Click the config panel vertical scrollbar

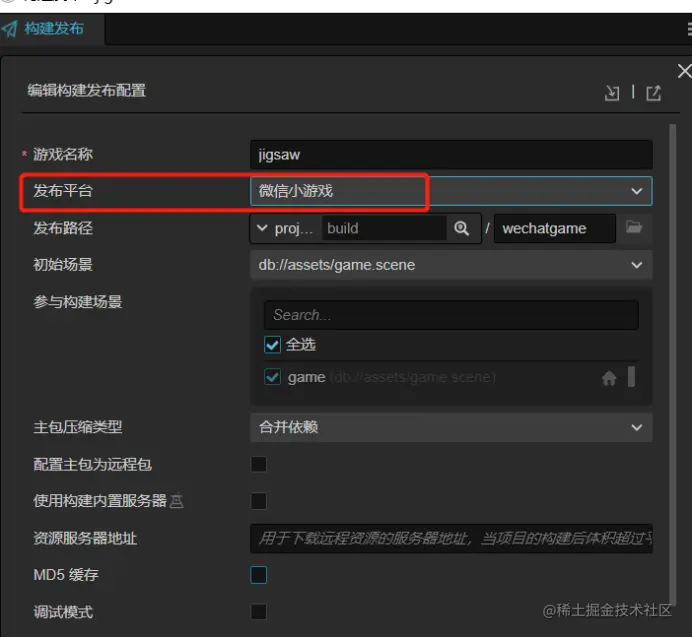click(673, 366)
